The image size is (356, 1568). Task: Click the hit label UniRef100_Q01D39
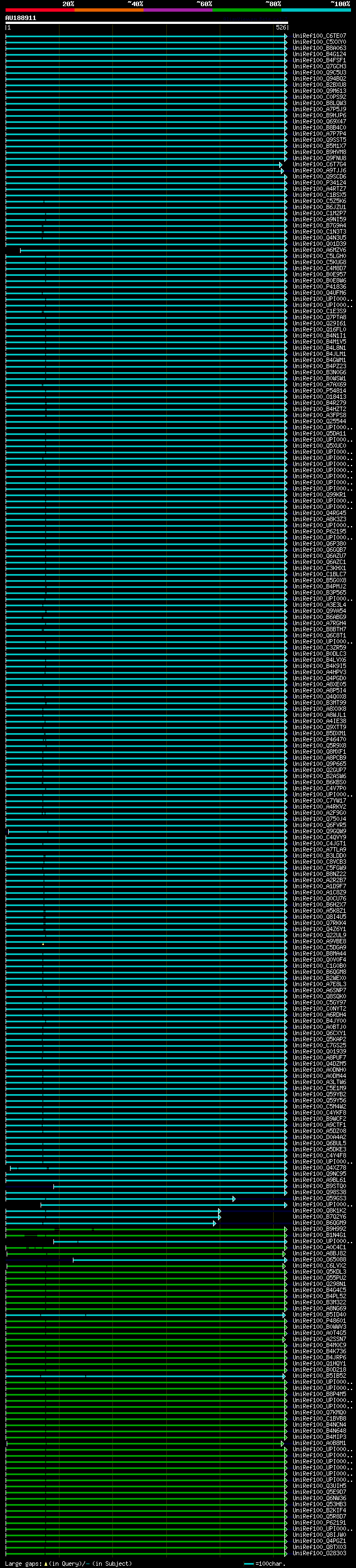319,244
